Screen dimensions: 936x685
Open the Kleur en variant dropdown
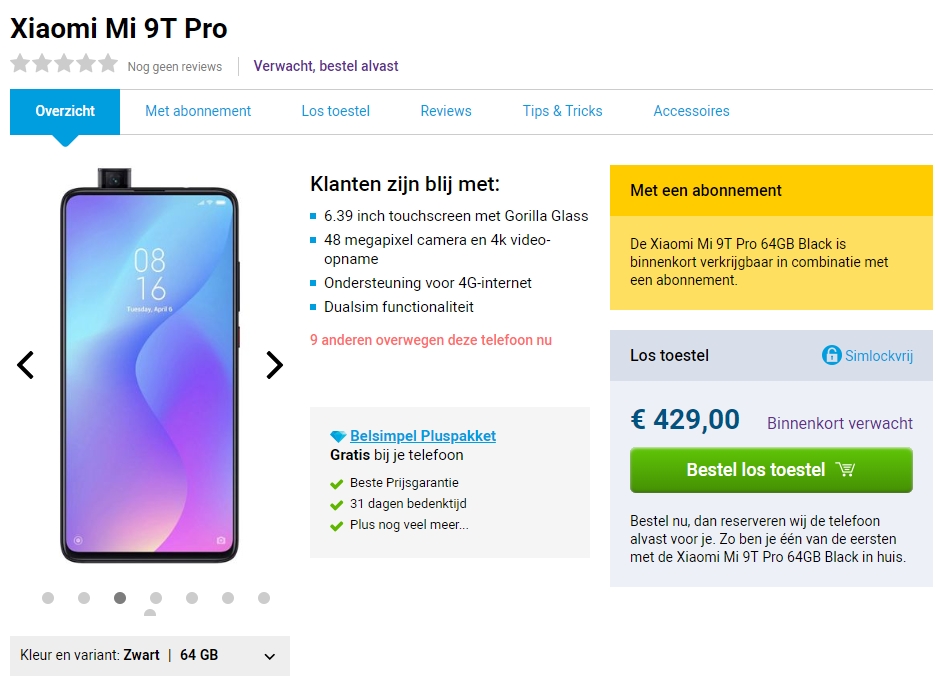150,656
